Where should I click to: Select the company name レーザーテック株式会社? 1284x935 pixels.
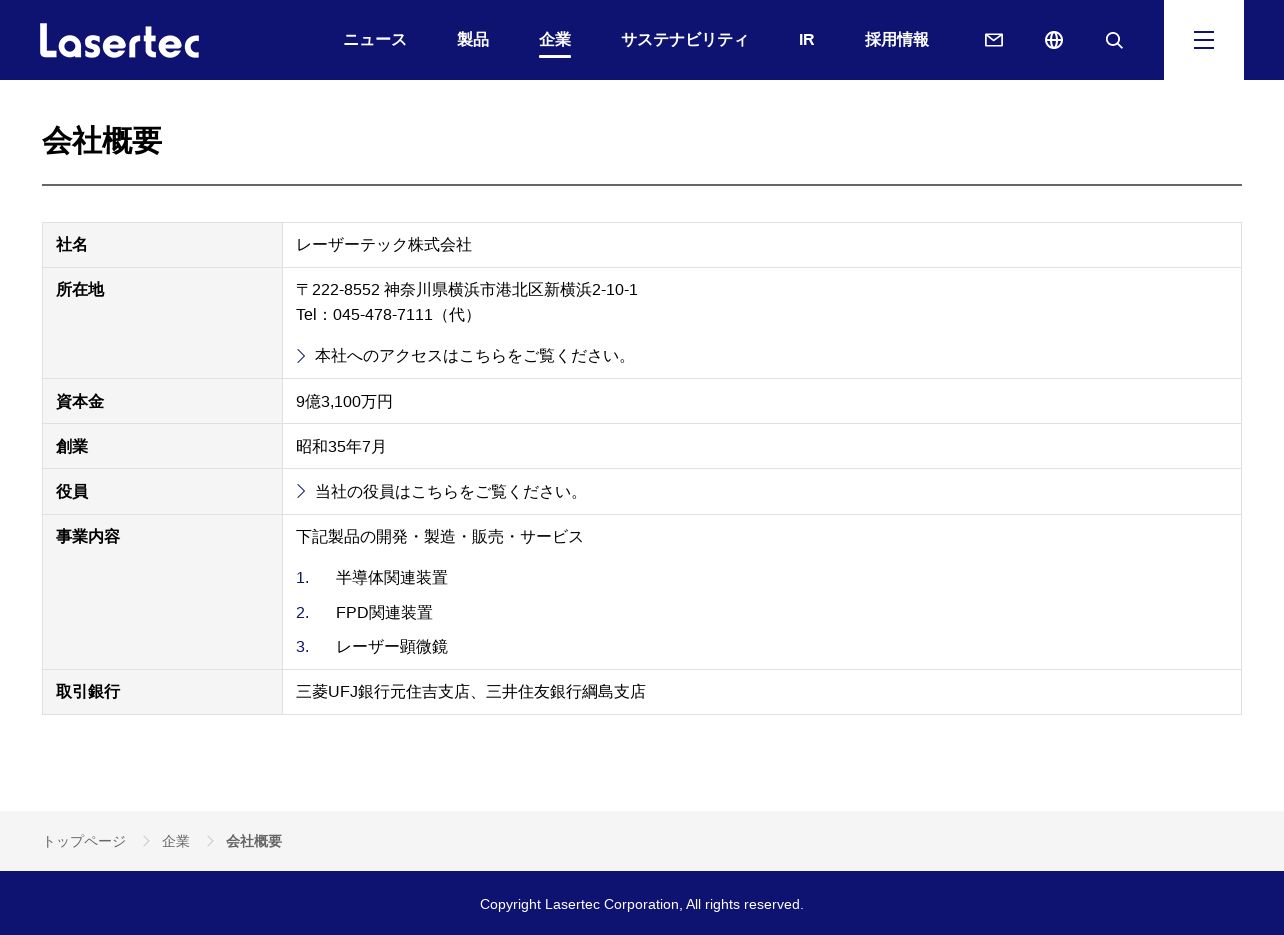coord(384,245)
